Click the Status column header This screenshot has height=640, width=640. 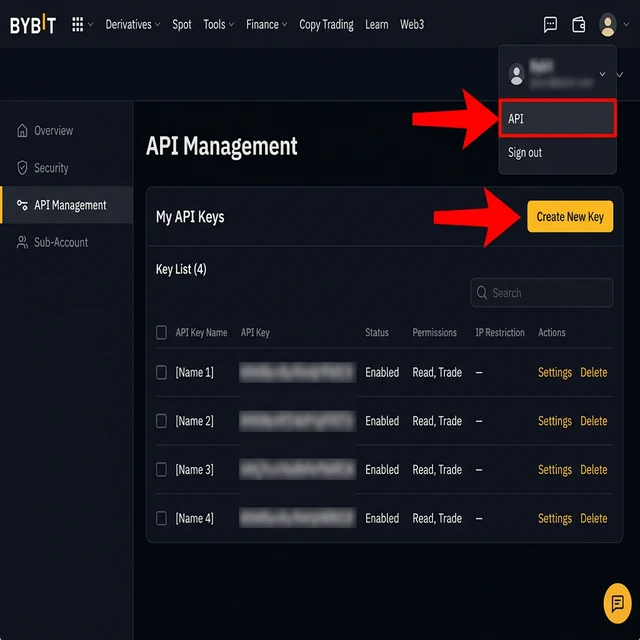(x=377, y=332)
